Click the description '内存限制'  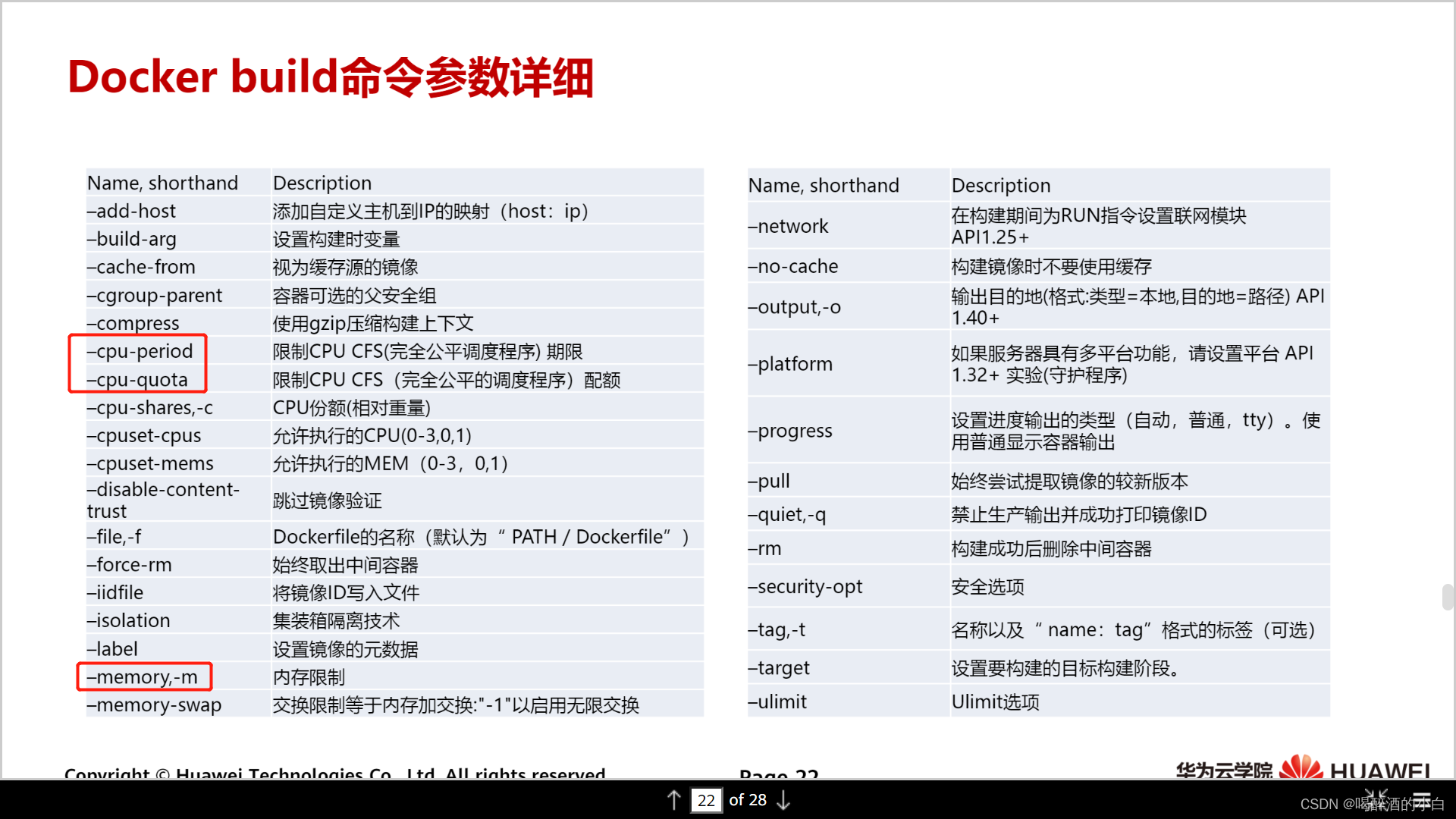(x=309, y=676)
